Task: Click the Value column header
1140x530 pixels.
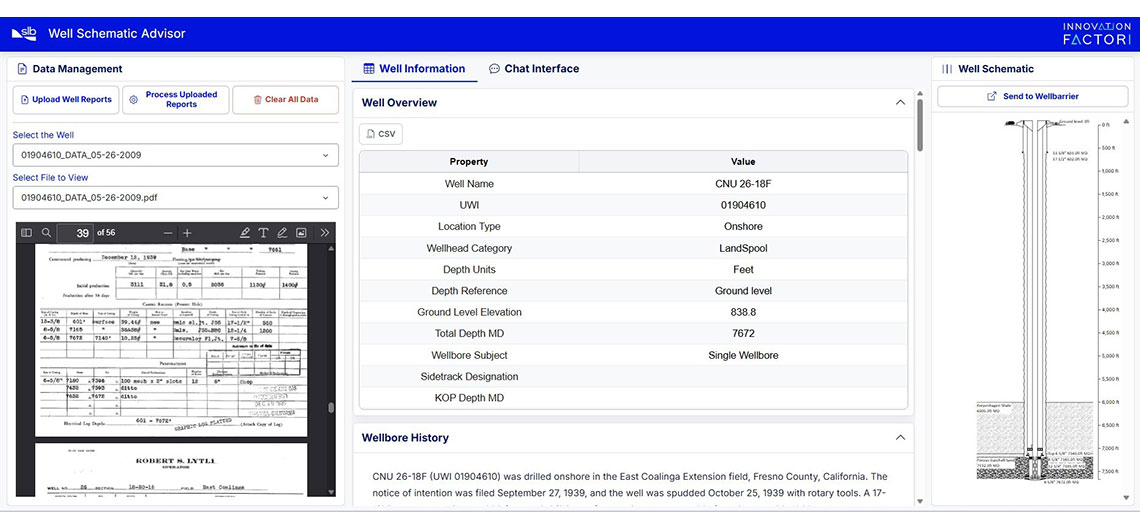Action: pos(743,161)
